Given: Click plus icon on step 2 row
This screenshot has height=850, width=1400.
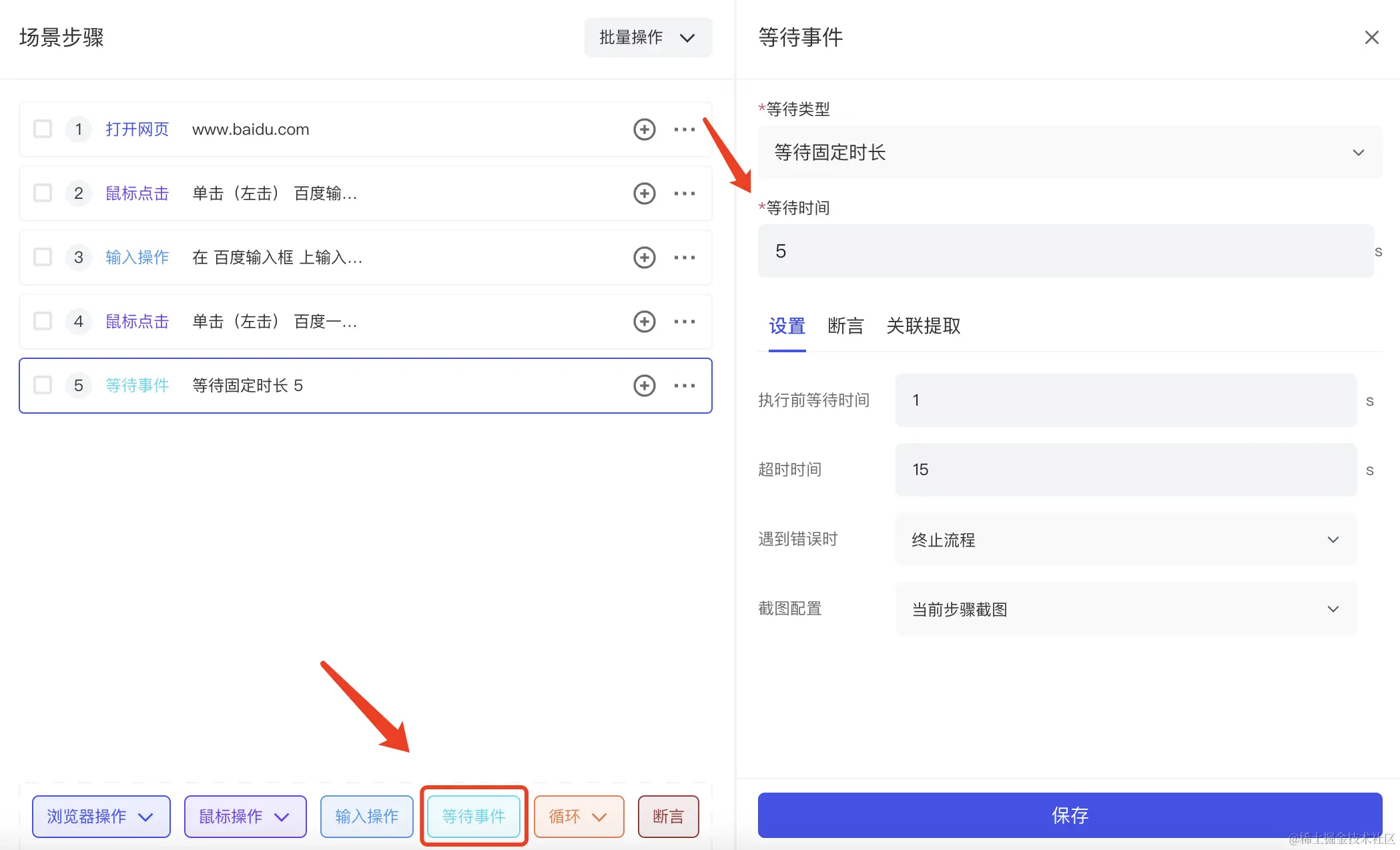Looking at the screenshot, I should coord(644,193).
